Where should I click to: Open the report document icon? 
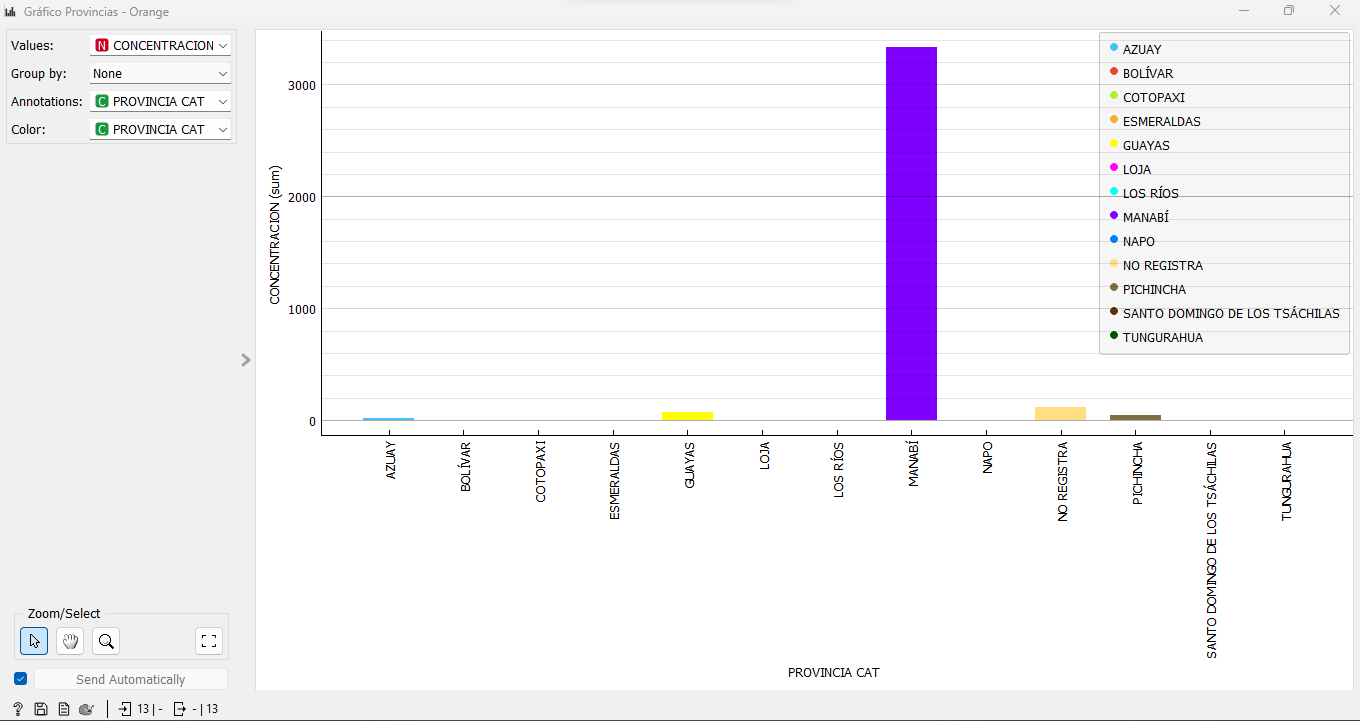point(63,709)
